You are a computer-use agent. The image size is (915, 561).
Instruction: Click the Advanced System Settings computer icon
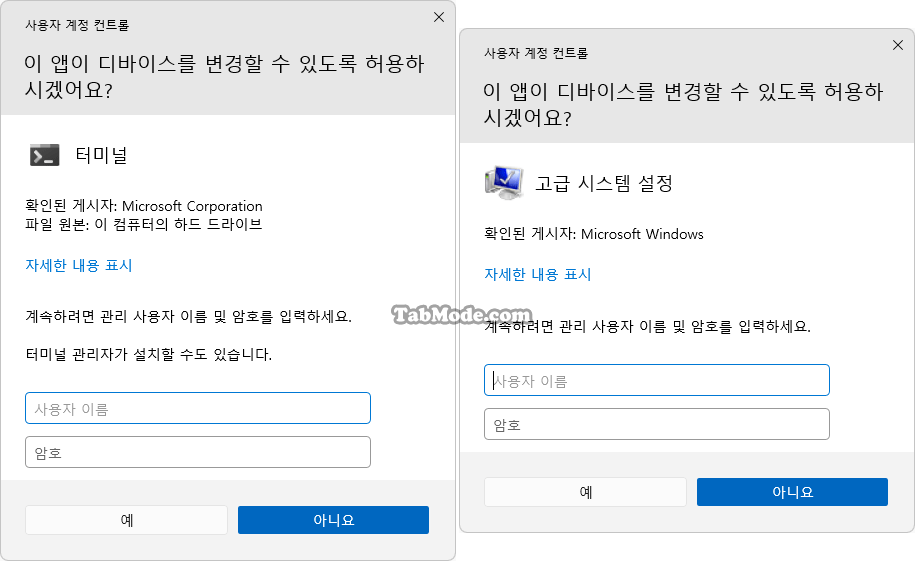pos(504,182)
